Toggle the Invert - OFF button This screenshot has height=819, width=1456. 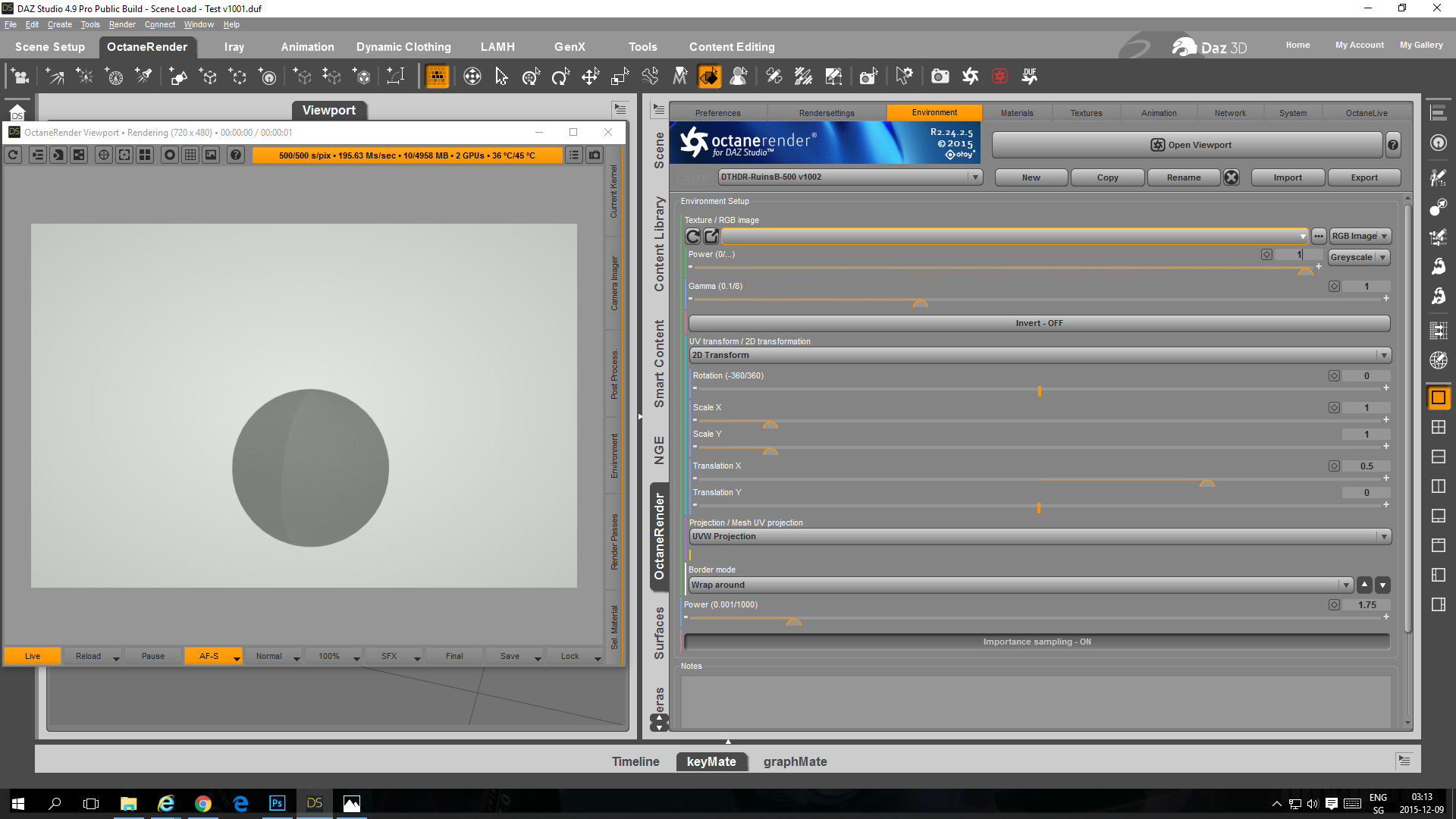(1038, 323)
